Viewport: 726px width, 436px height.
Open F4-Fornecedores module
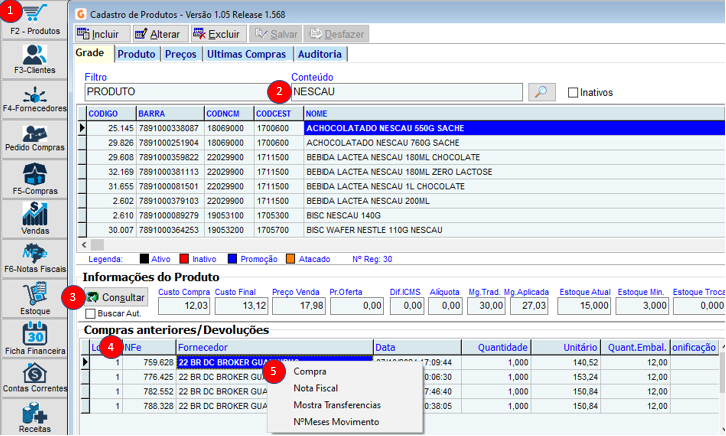point(35,99)
